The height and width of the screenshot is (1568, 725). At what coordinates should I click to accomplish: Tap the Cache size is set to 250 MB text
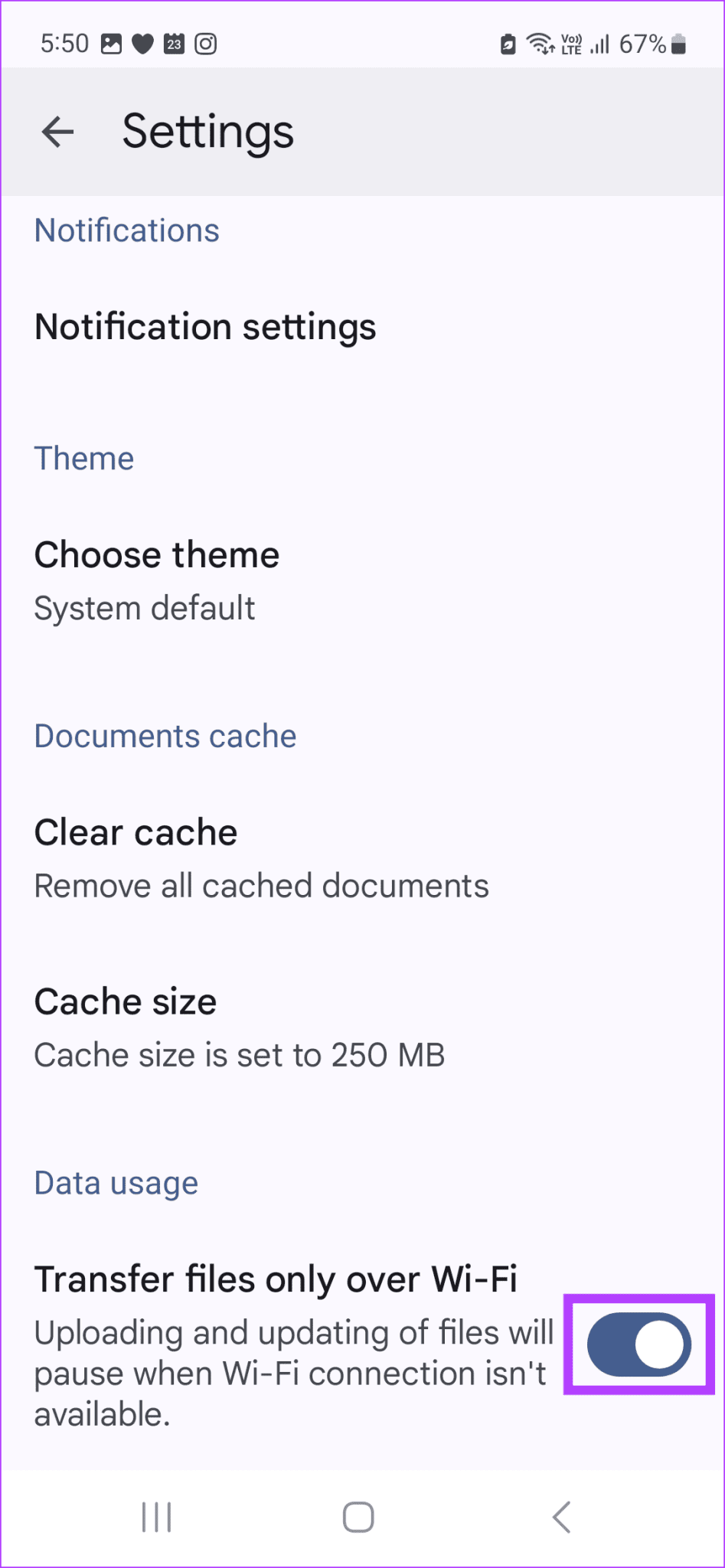point(239,1054)
